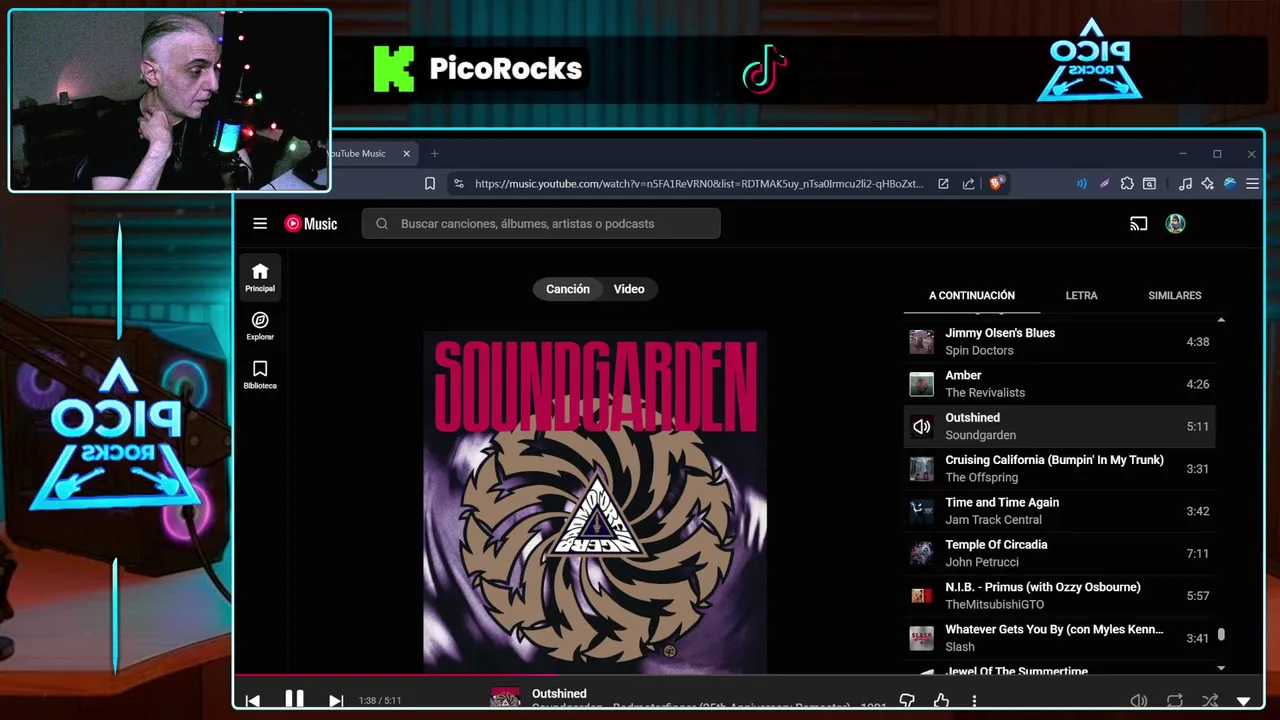Toggle repeat mode in player bar
Image resolution: width=1280 pixels, height=720 pixels.
click(x=1175, y=701)
